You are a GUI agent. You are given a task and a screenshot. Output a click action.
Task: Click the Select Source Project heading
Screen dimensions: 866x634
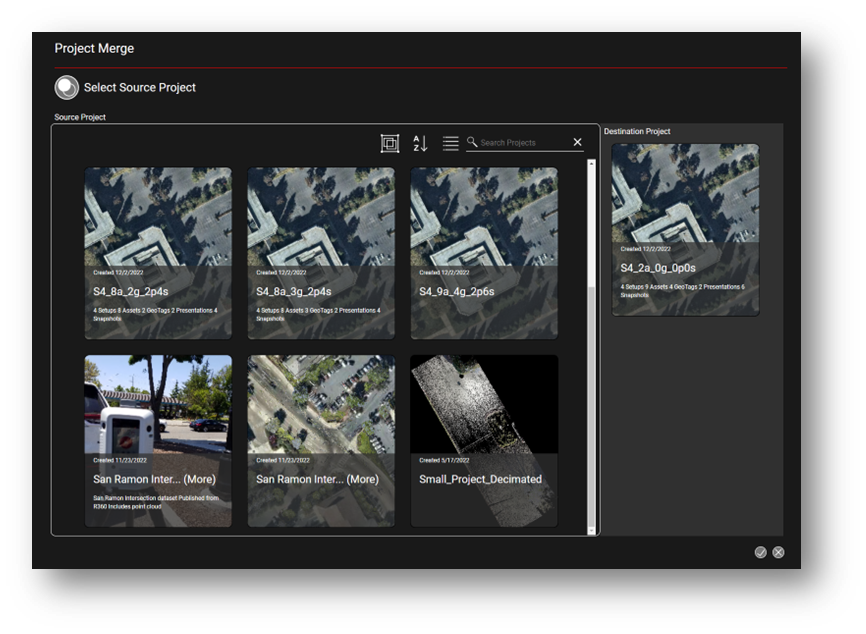click(140, 88)
